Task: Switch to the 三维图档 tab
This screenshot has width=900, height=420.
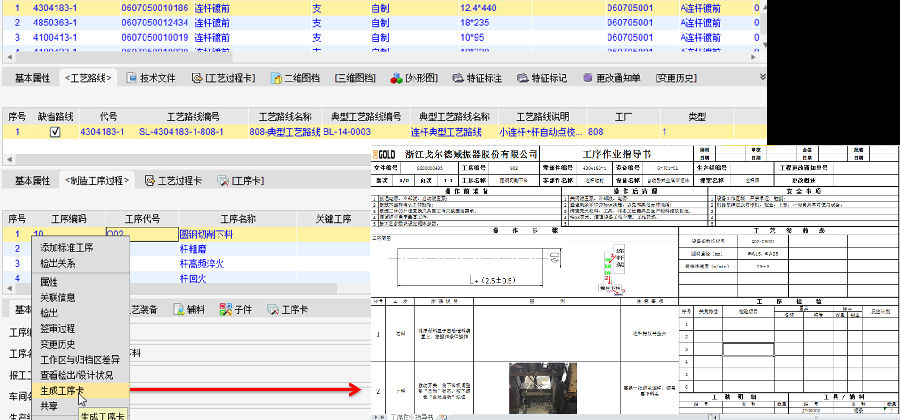Action: [355, 78]
